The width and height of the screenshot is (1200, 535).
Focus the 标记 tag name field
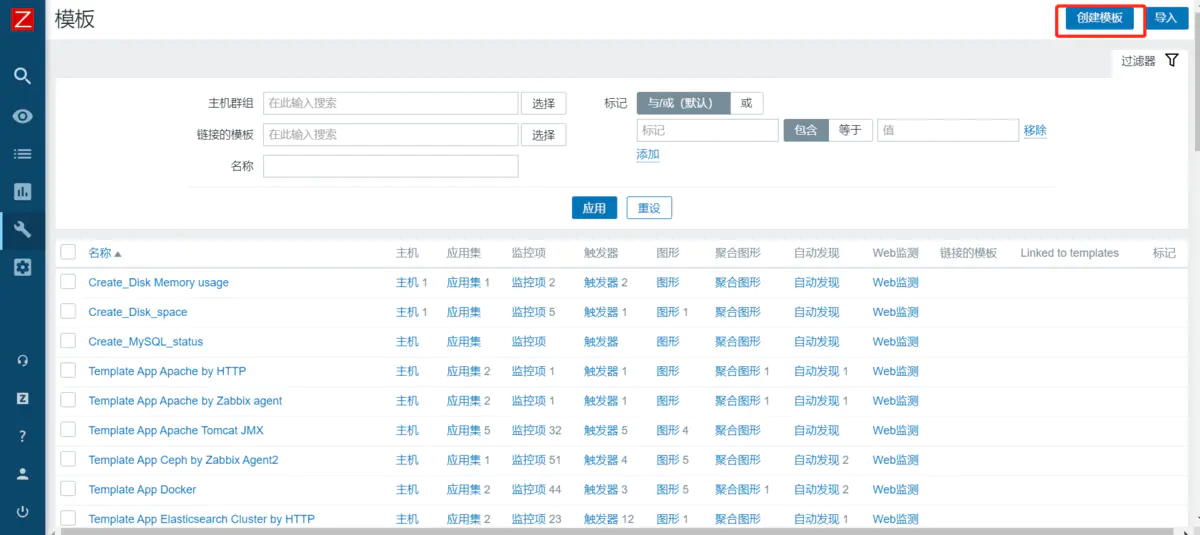tap(707, 130)
